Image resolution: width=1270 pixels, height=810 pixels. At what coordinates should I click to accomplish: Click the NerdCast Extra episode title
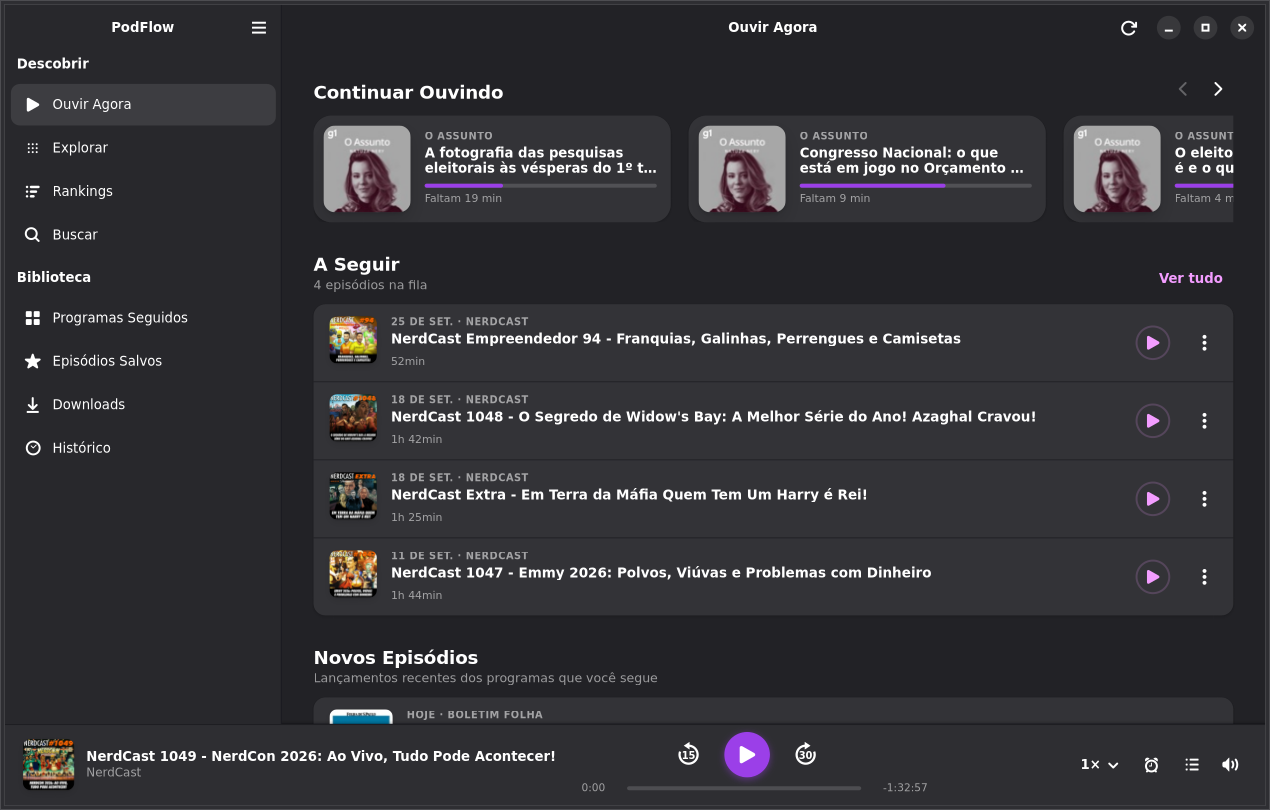pyautogui.click(x=629, y=495)
